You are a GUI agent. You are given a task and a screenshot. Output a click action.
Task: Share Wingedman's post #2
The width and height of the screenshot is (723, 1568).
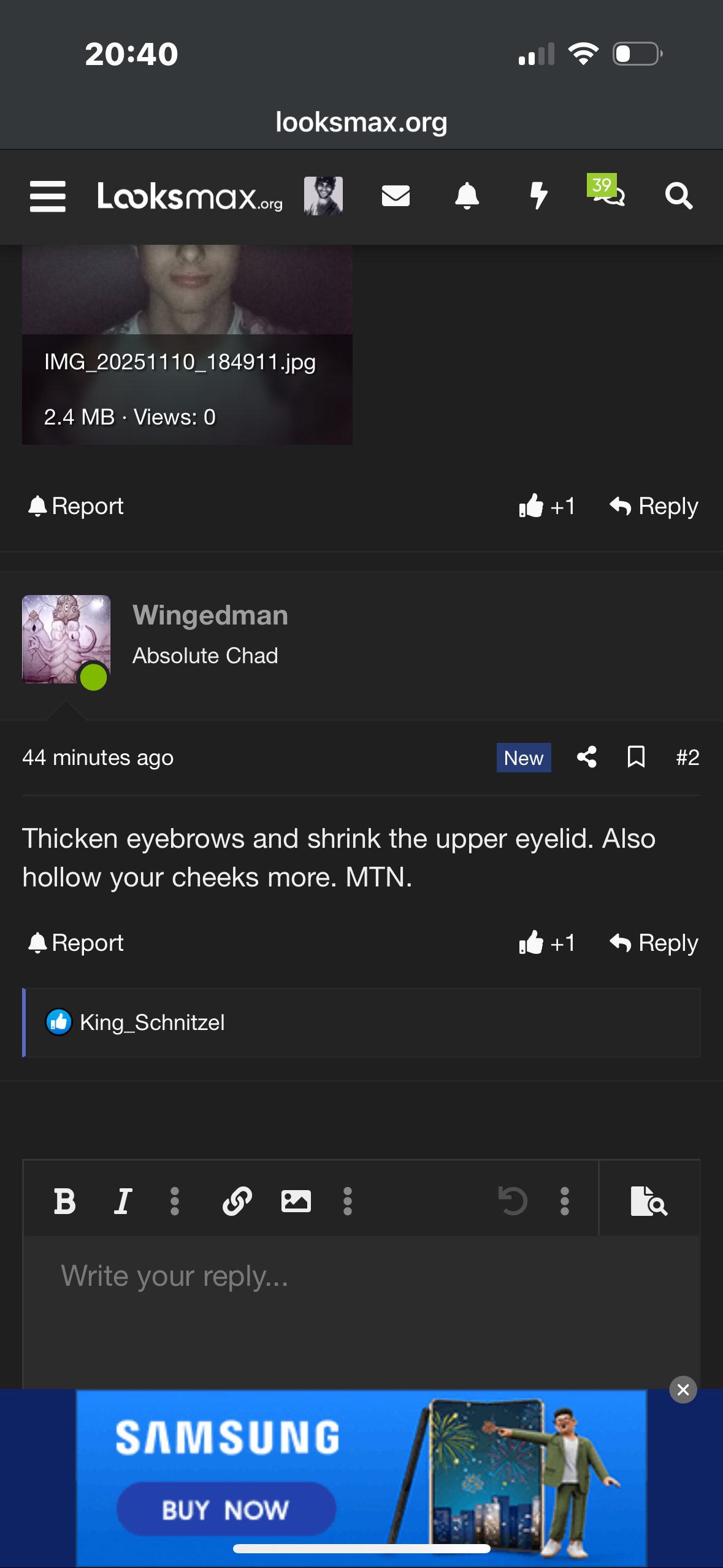[587, 757]
